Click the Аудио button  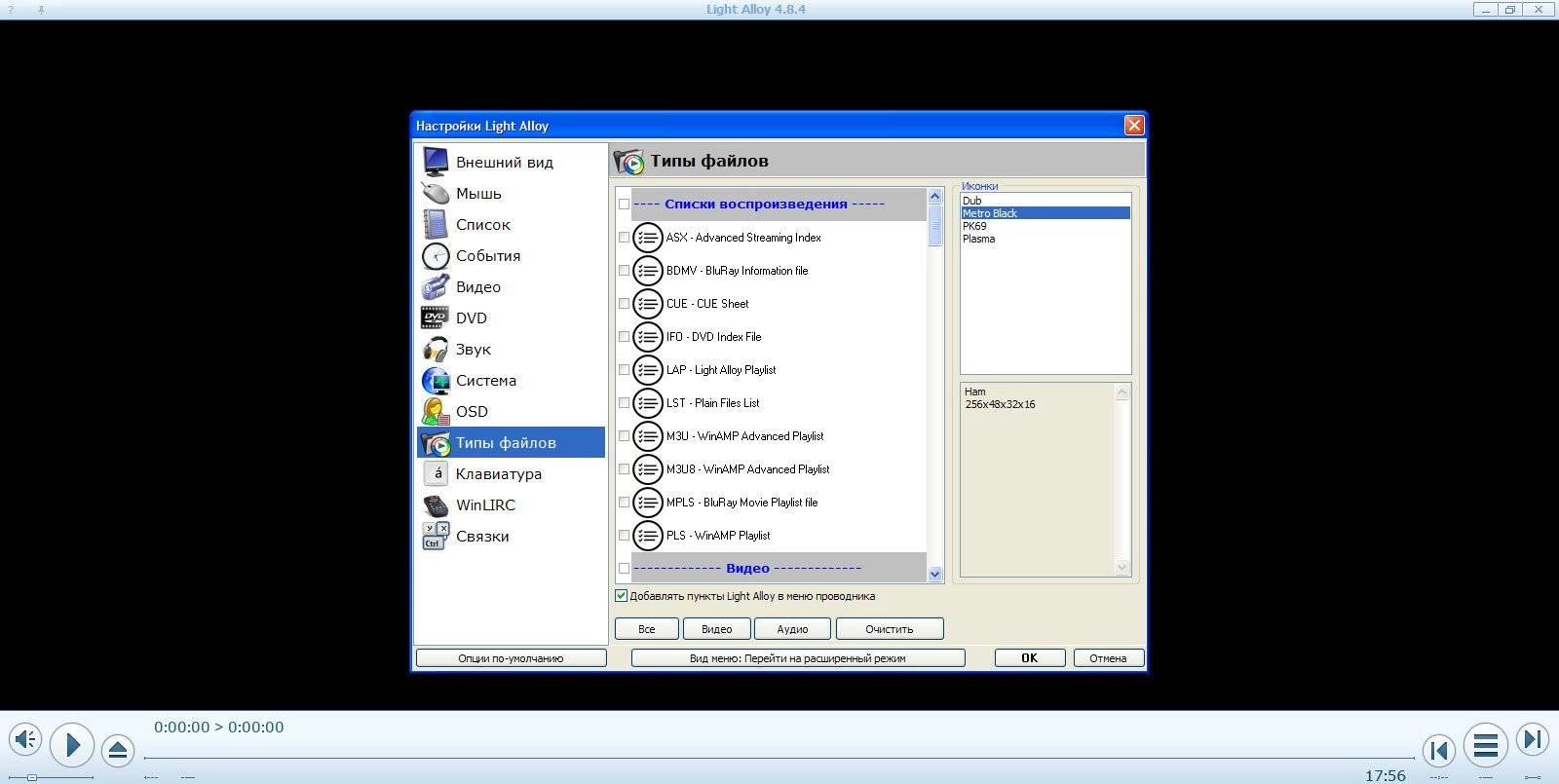pyautogui.click(x=792, y=629)
